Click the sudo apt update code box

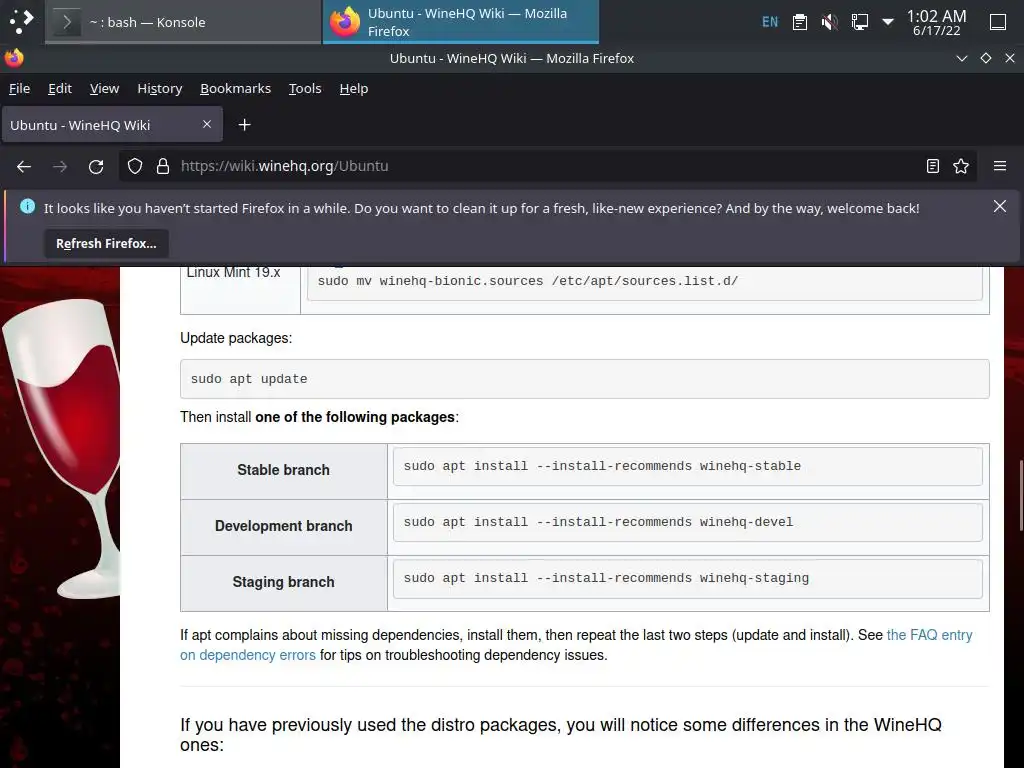pos(584,379)
